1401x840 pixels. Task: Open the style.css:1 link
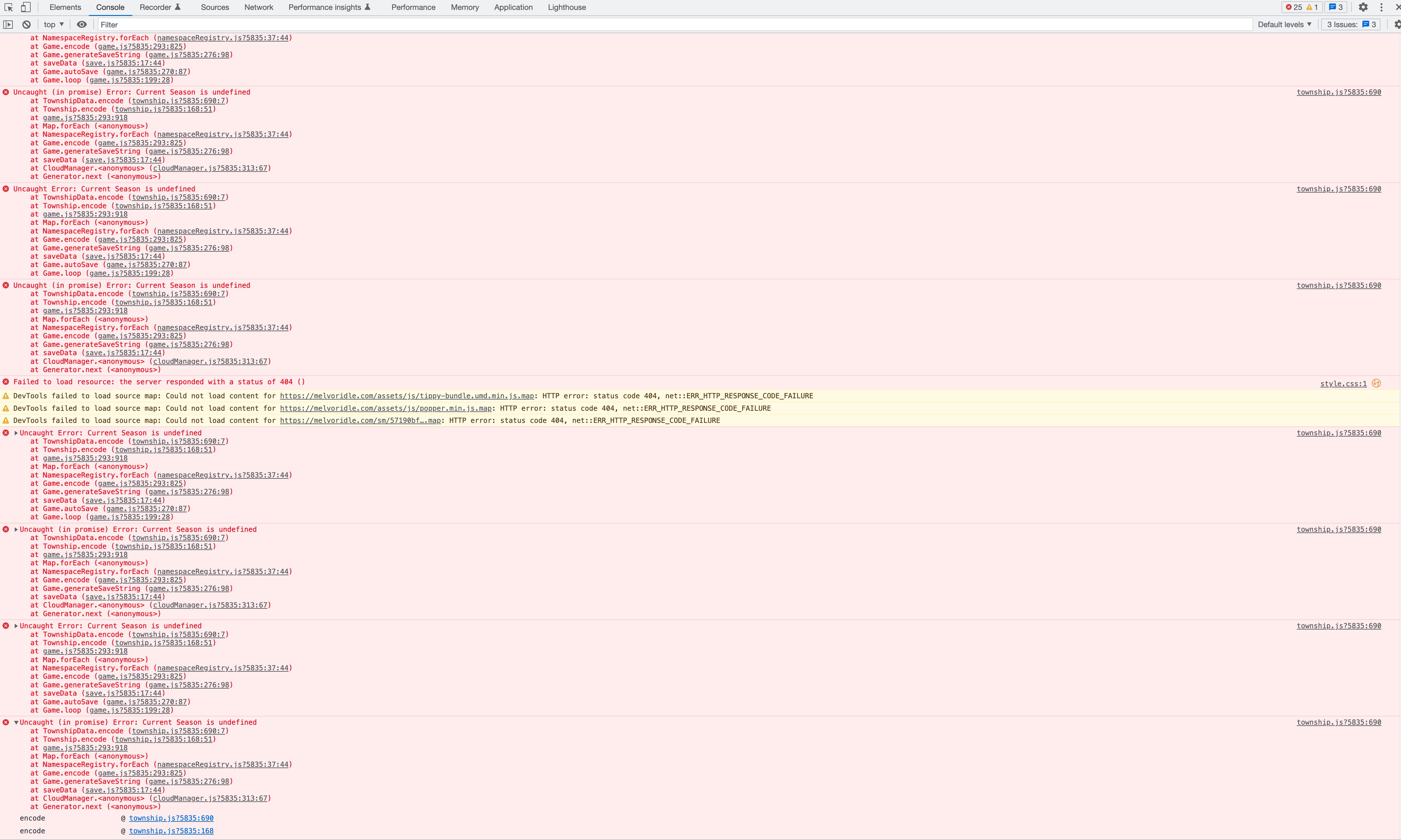coord(1343,383)
